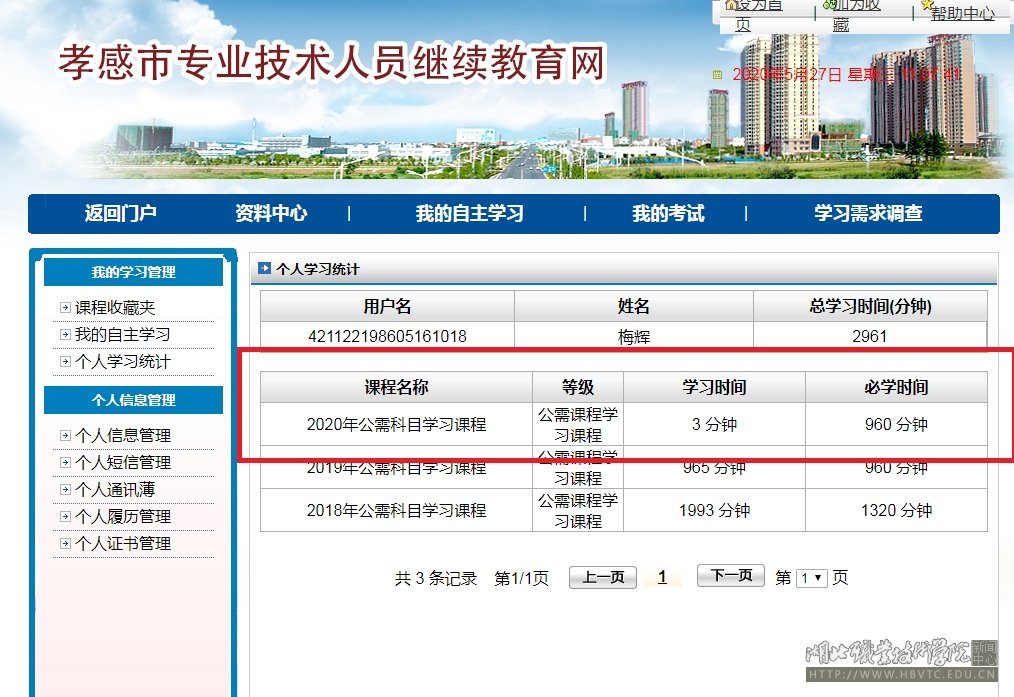This screenshot has width=1014, height=697.
Task: Click the arrow bullet icon next to 个人证书管理
Action: pos(65,544)
